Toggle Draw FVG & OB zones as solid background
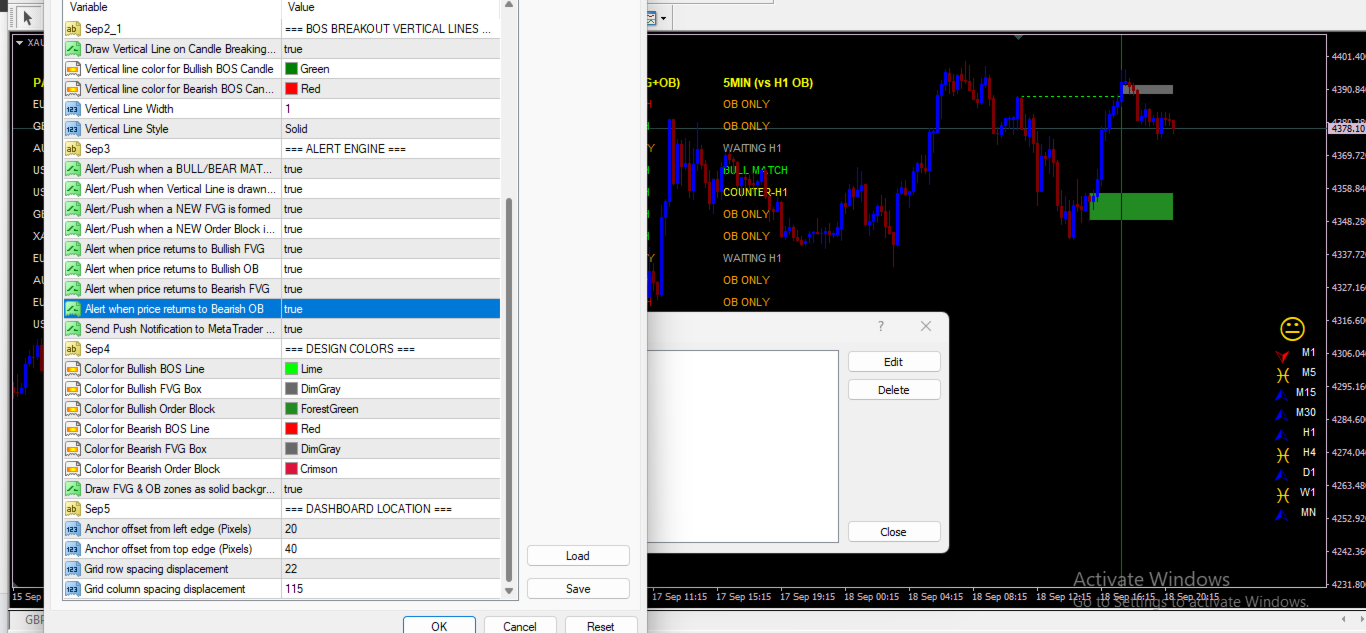The width and height of the screenshot is (1366, 633). tap(391, 489)
